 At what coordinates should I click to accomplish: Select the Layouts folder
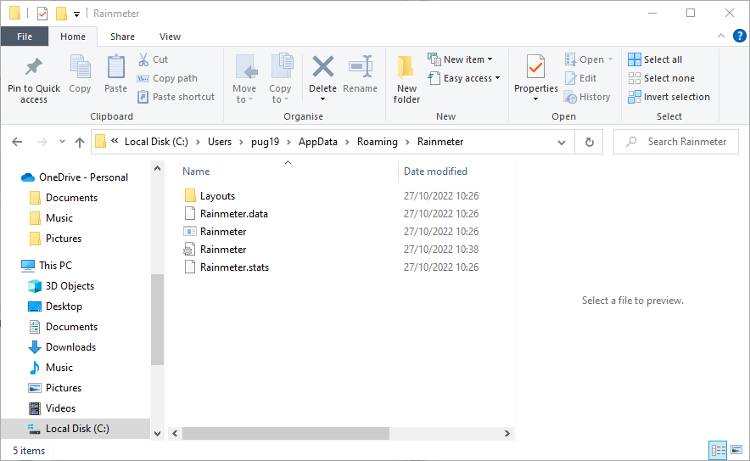pyautogui.click(x=217, y=196)
